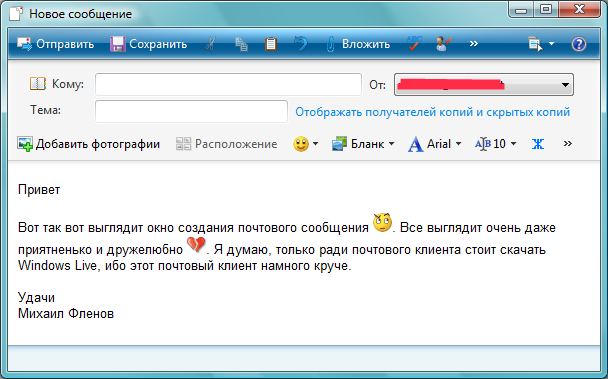This screenshot has height=379, width=608.
Task: Insert the smiley emoticon from formatting bar
Action: pyautogui.click(x=301, y=144)
